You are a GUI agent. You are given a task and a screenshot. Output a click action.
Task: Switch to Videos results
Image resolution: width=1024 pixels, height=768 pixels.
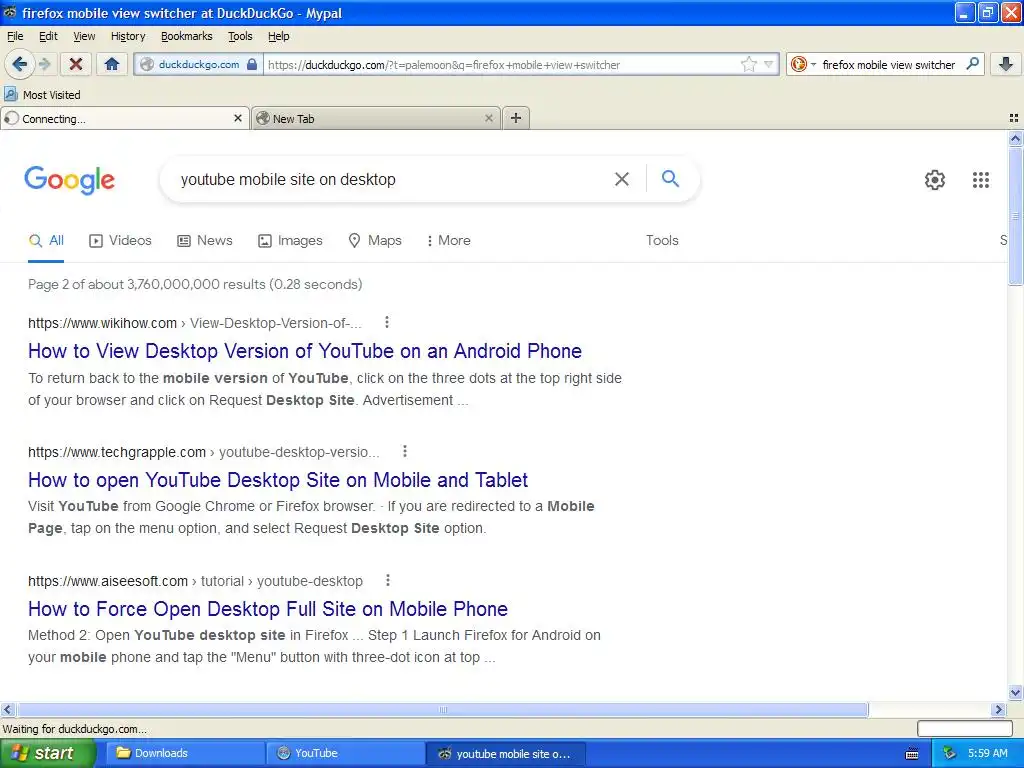120,240
